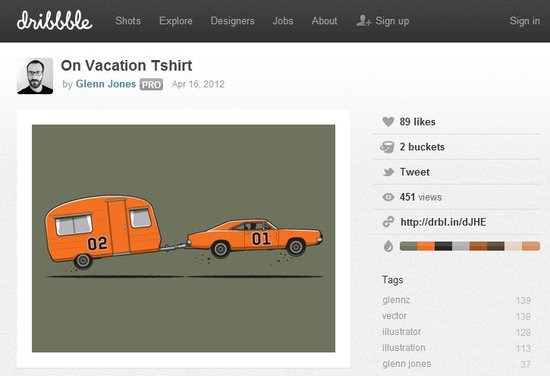
Task: Open the Jobs section
Action: [x=283, y=21]
